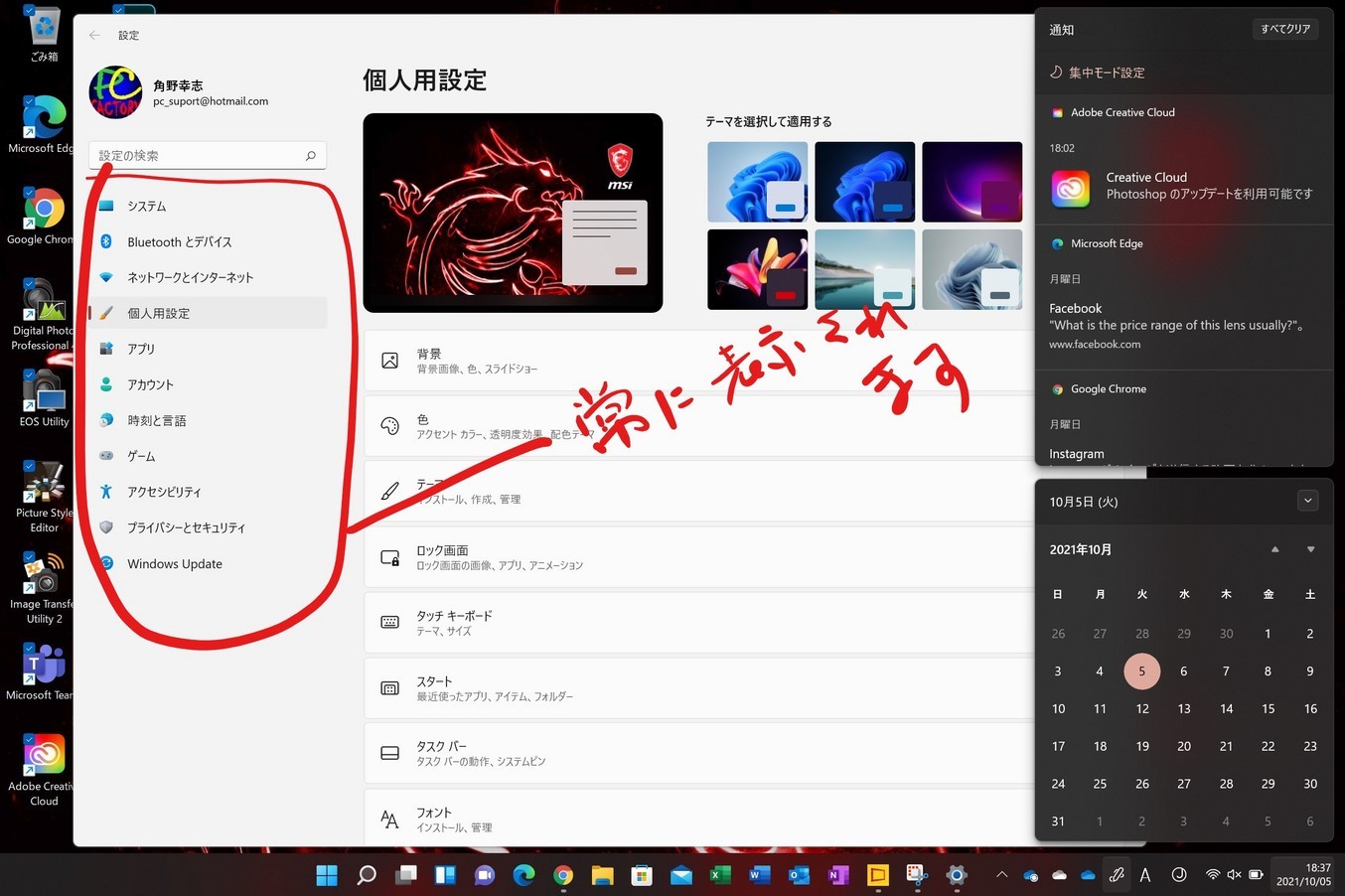Select the highlighted date 5 in the calendar

coord(1142,672)
